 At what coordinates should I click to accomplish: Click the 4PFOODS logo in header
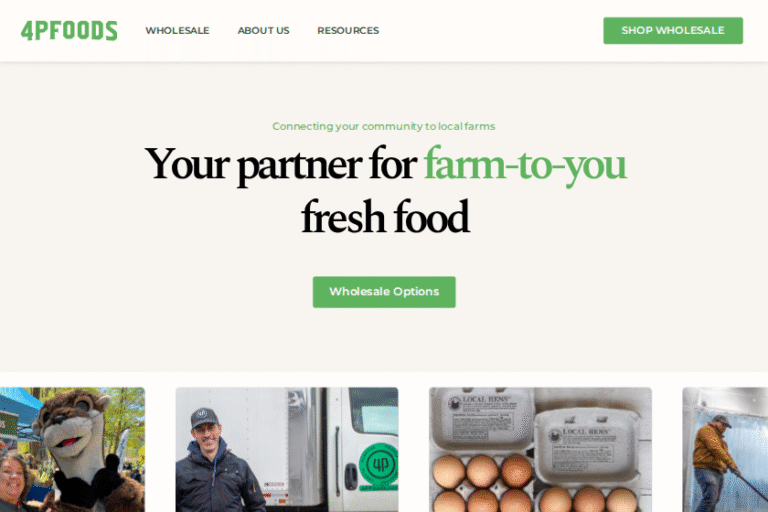pos(69,30)
